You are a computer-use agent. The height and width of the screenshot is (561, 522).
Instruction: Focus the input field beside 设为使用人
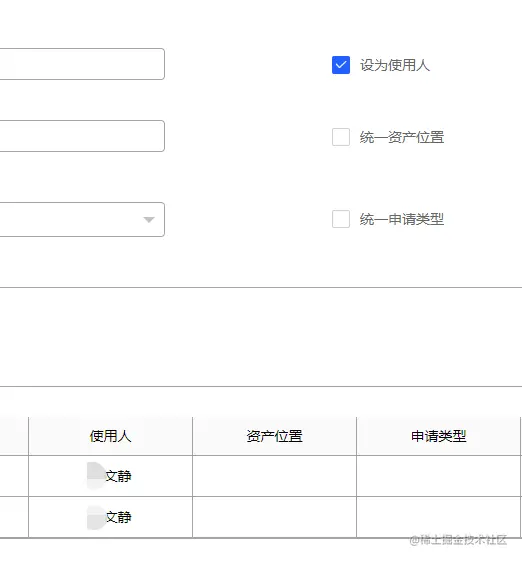click(82, 64)
